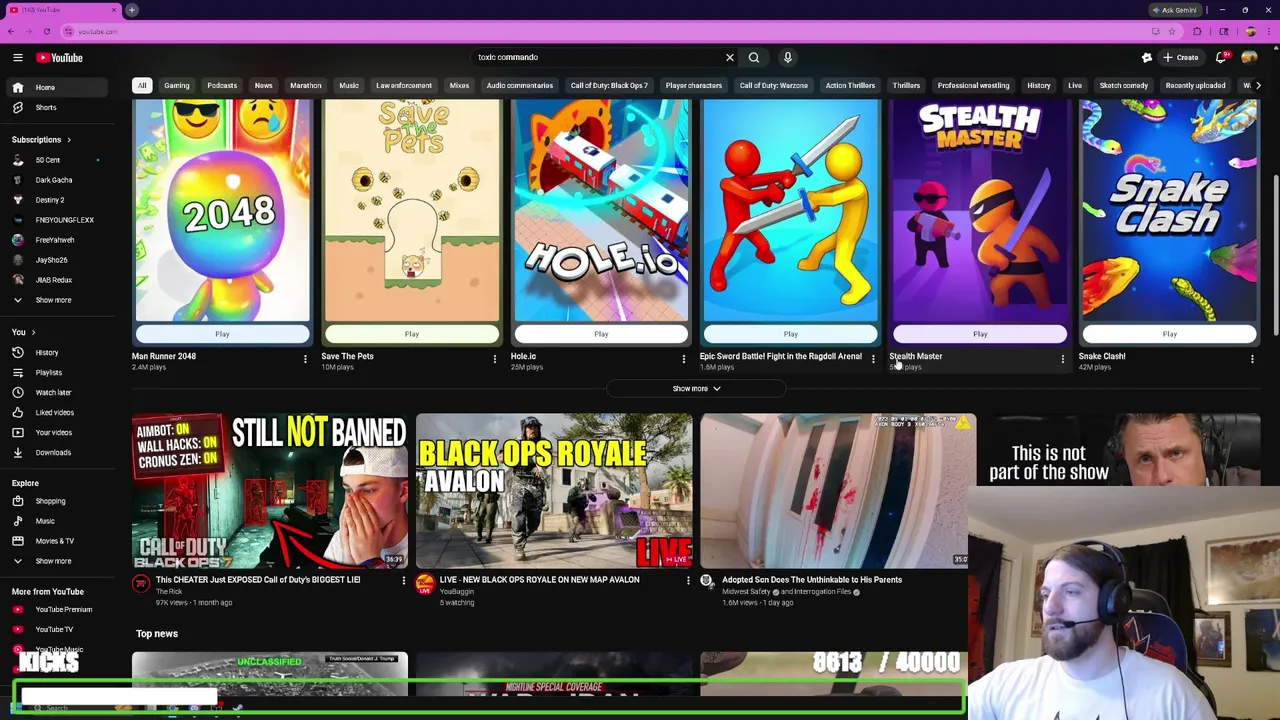Open Movies & TV under Explore
The height and width of the screenshot is (720, 1280).
click(x=57, y=541)
